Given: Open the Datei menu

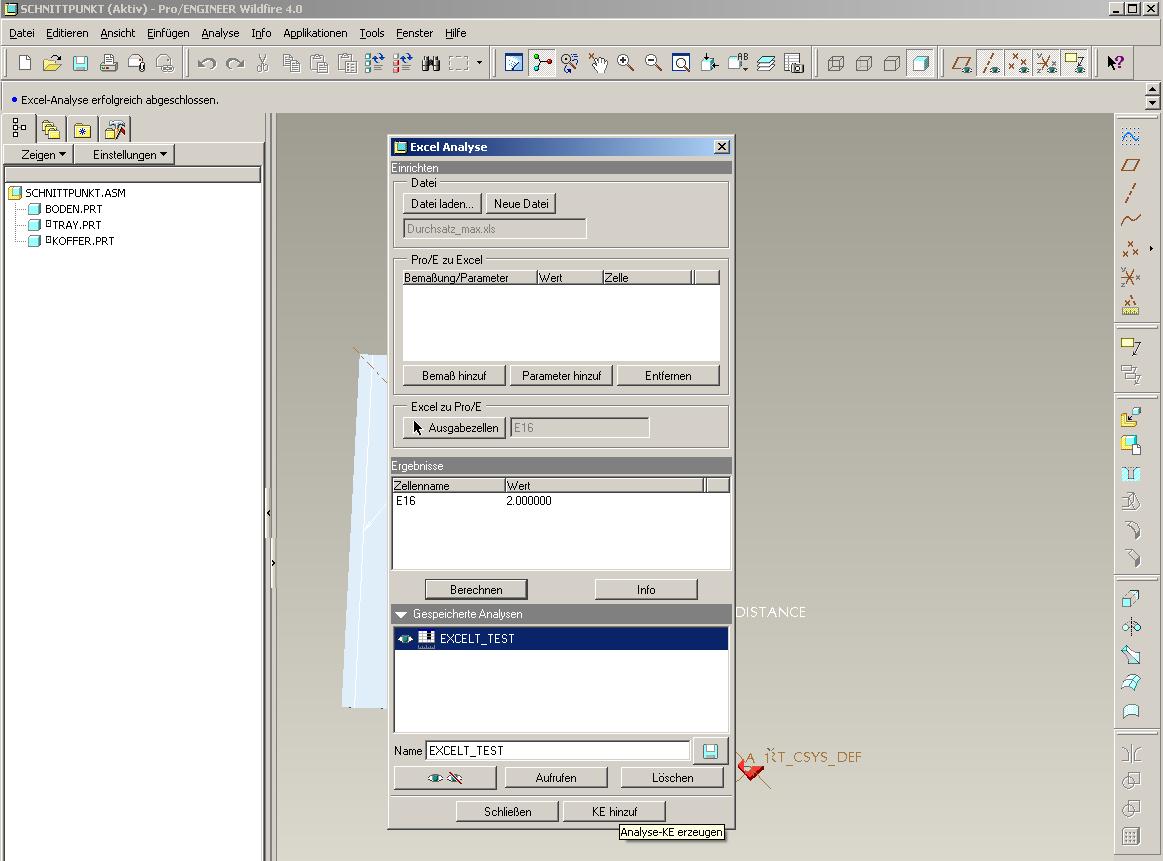Looking at the screenshot, I should pyautogui.click(x=22, y=33).
